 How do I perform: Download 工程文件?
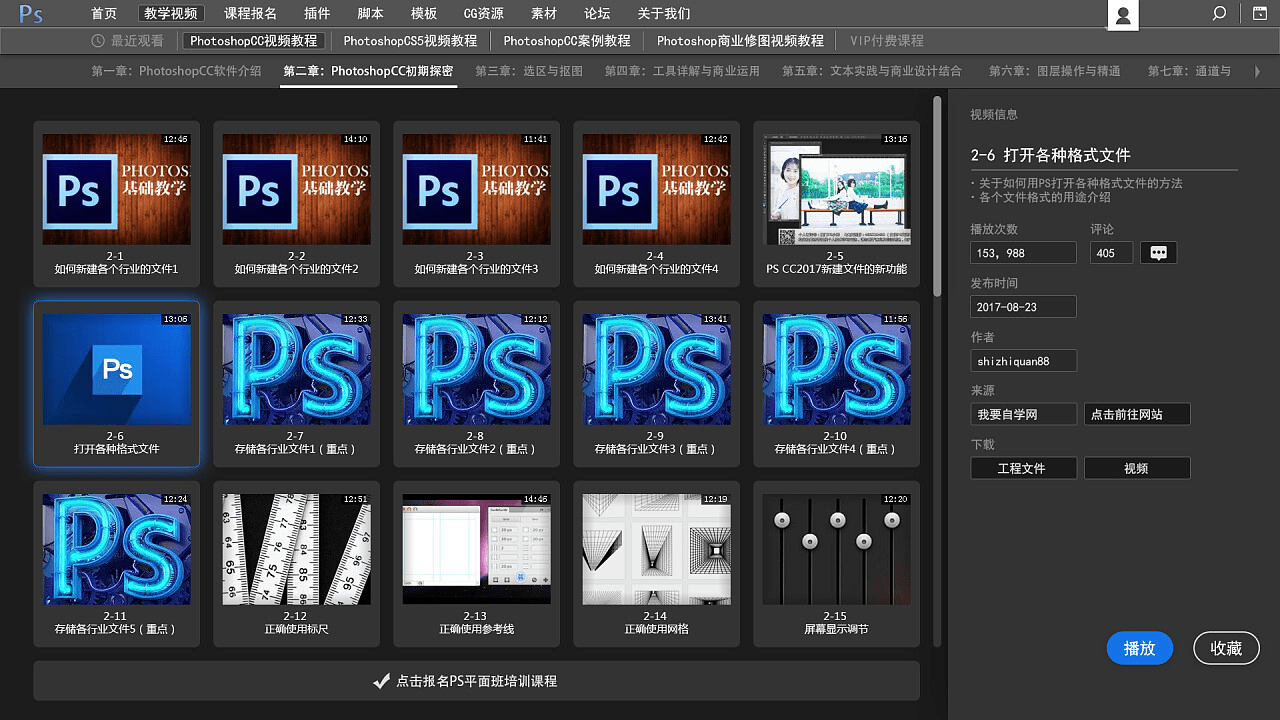(1023, 468)
